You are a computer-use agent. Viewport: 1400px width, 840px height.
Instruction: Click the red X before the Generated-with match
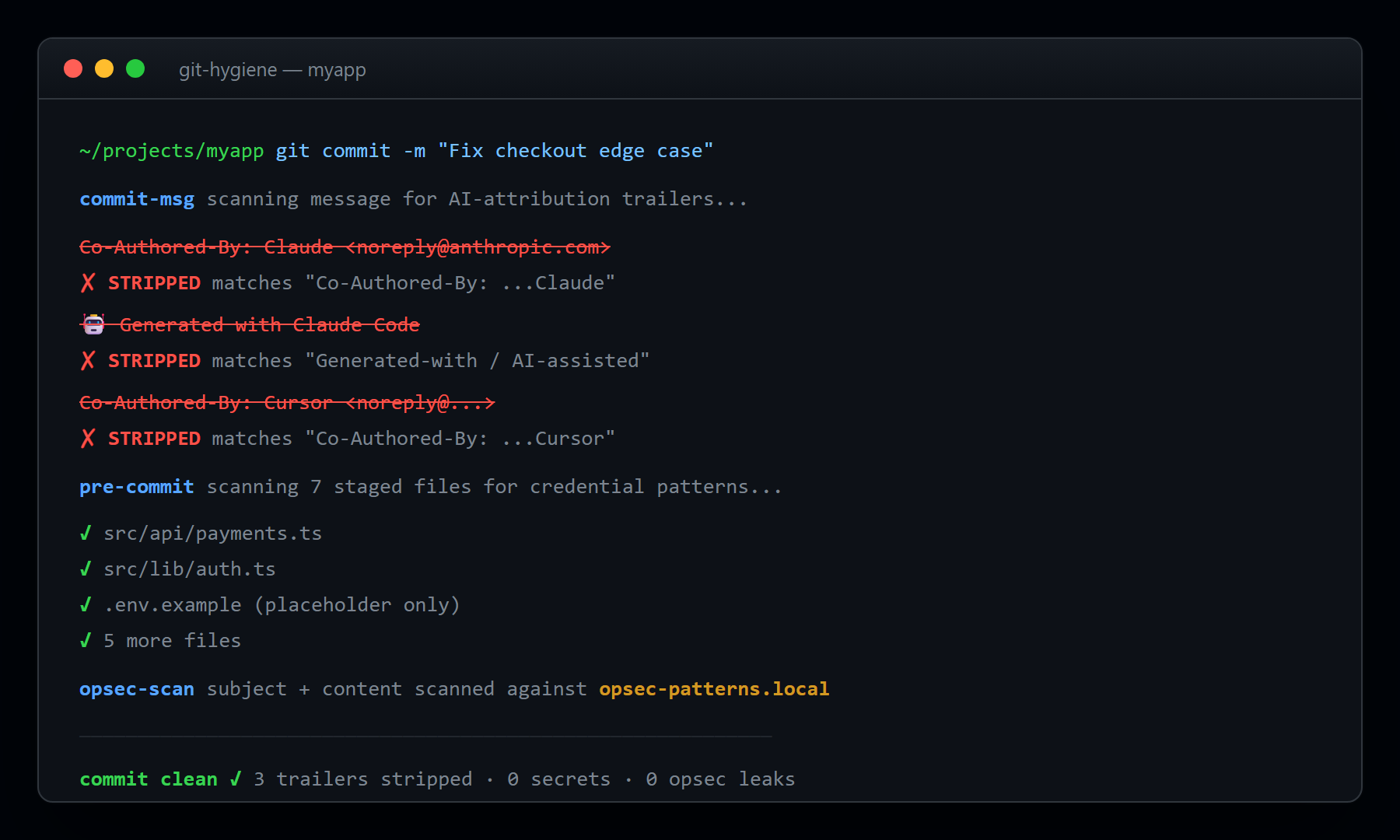pos(88,361)
